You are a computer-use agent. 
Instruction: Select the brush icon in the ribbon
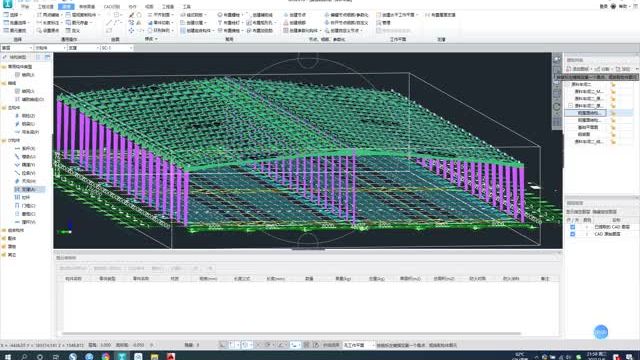131,15
